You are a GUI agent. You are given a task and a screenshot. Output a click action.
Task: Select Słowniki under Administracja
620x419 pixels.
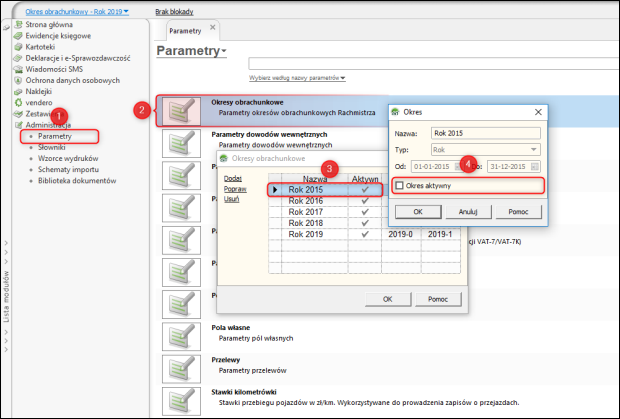pyautogui.click(x=51, y=147)
